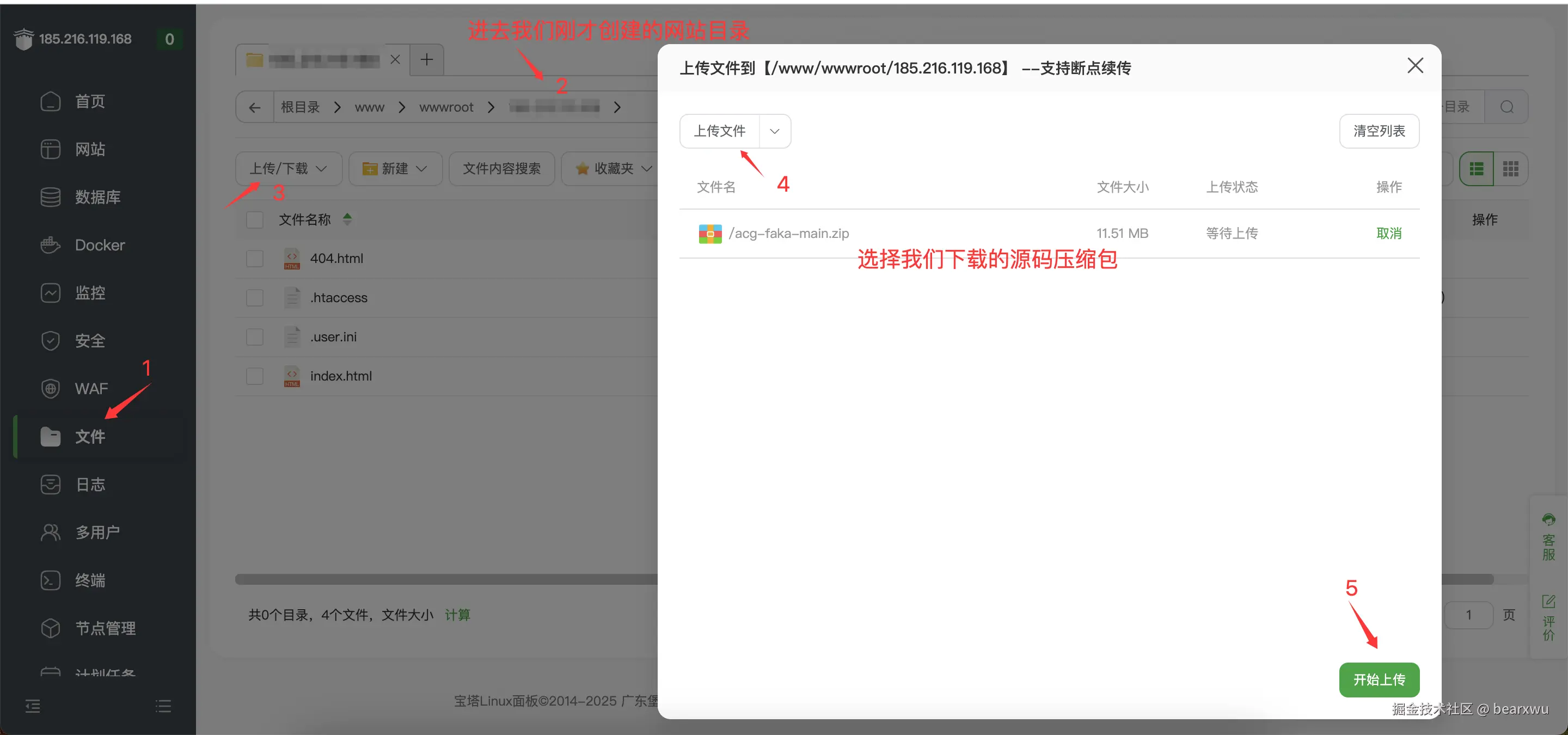
Task: Switch file view to grid layout
Action: click(1511, 169)
